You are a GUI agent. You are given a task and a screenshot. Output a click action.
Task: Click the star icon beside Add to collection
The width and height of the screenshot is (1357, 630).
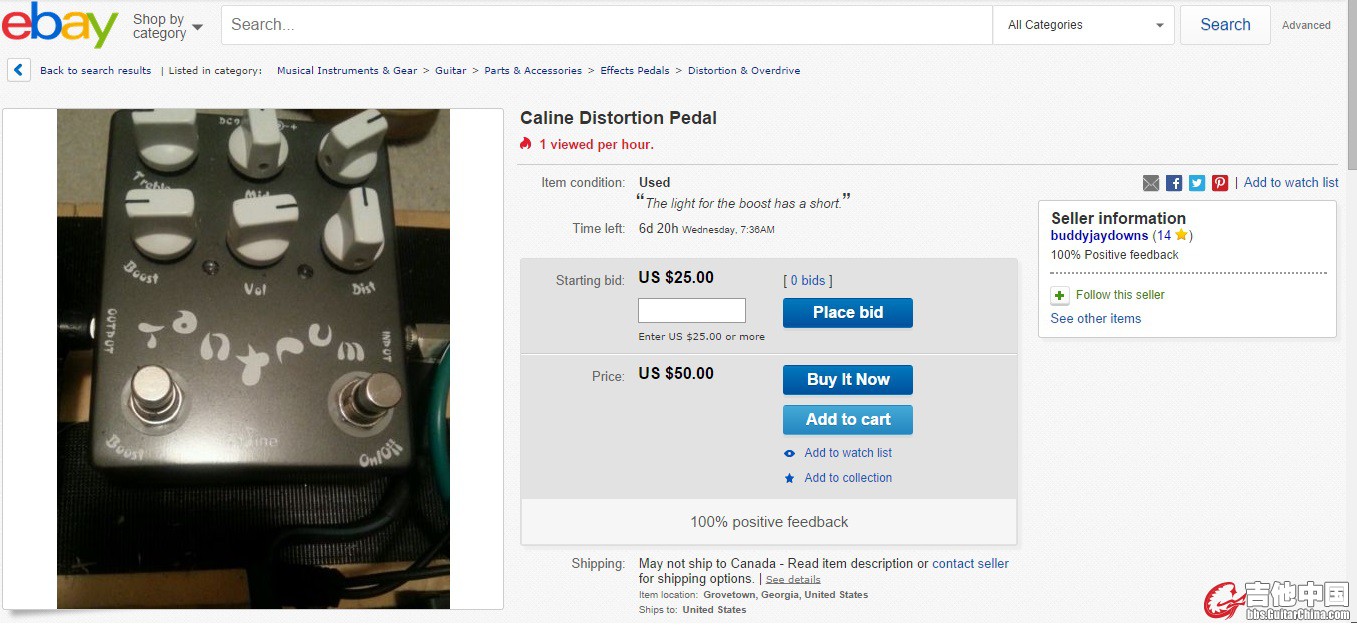(790, 478)
